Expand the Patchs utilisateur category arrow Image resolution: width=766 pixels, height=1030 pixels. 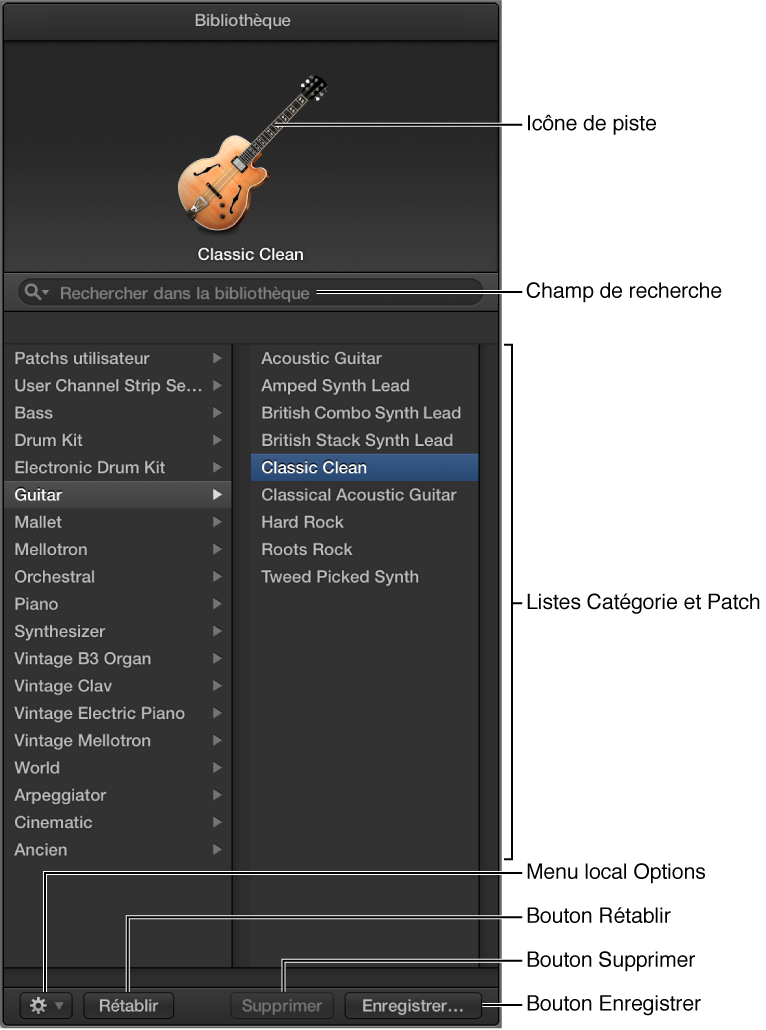click(x=216, y=358)
